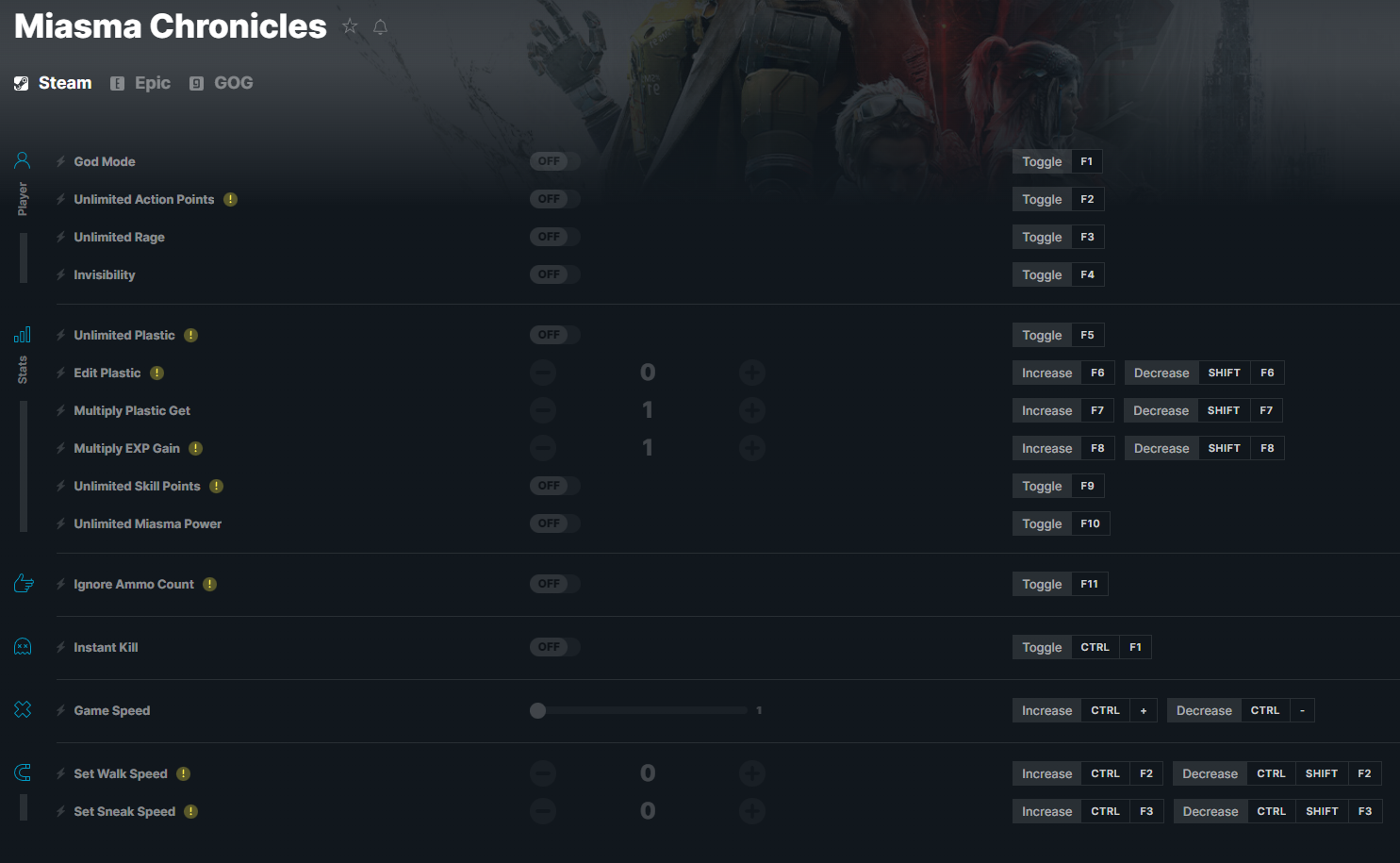Click the warning info icon beside Unlimited Plastic
The image size is (1400, 863).
[x=190, y=335]
